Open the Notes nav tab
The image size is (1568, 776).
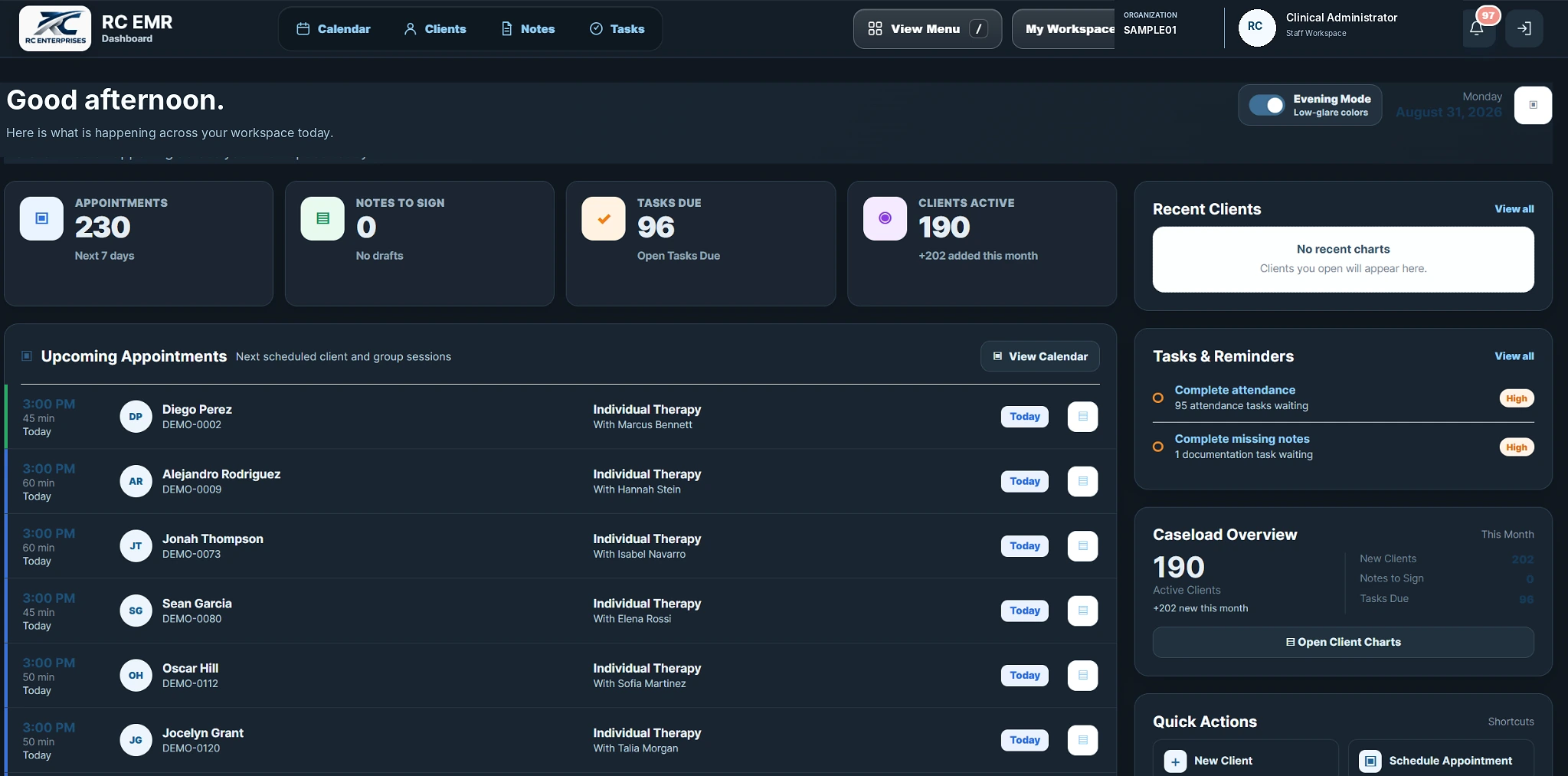528,29
